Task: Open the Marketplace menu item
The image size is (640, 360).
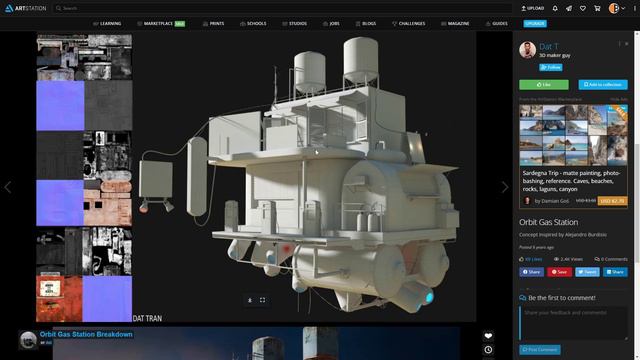Action: point(161,24)
